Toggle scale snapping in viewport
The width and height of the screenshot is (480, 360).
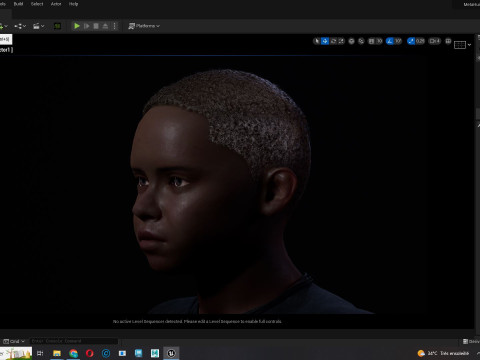pyautogui.click(x=411, y=41)
